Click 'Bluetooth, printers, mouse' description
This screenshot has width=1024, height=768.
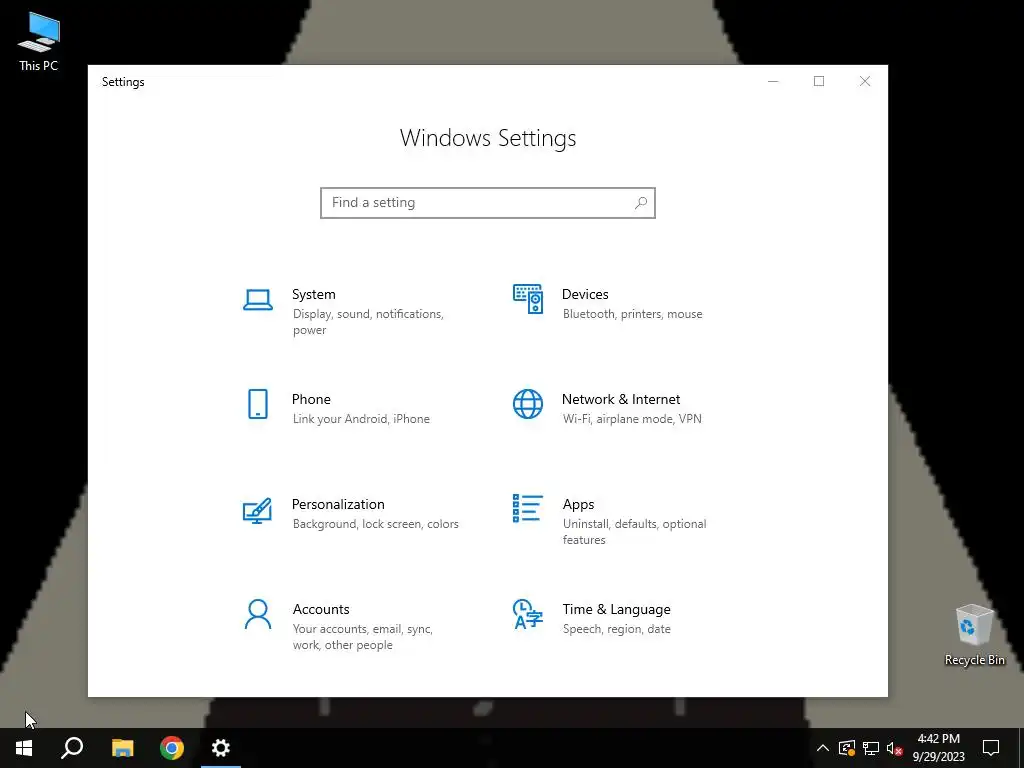tap(633, 314)
